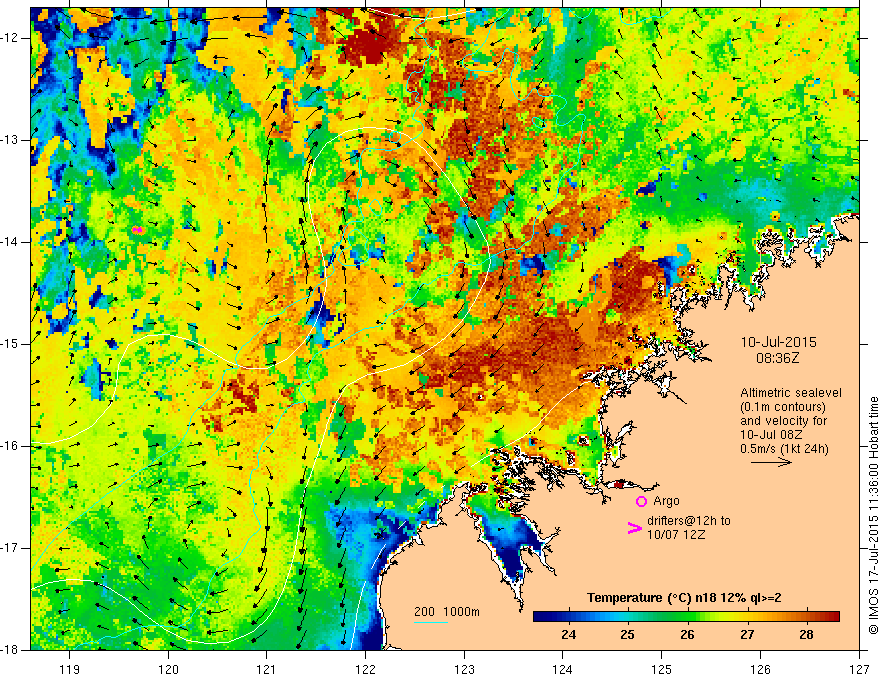Click the 'Temperature (°C) n18 12% ql>=2' title
The image size is (880, 680).
(684, 598)
